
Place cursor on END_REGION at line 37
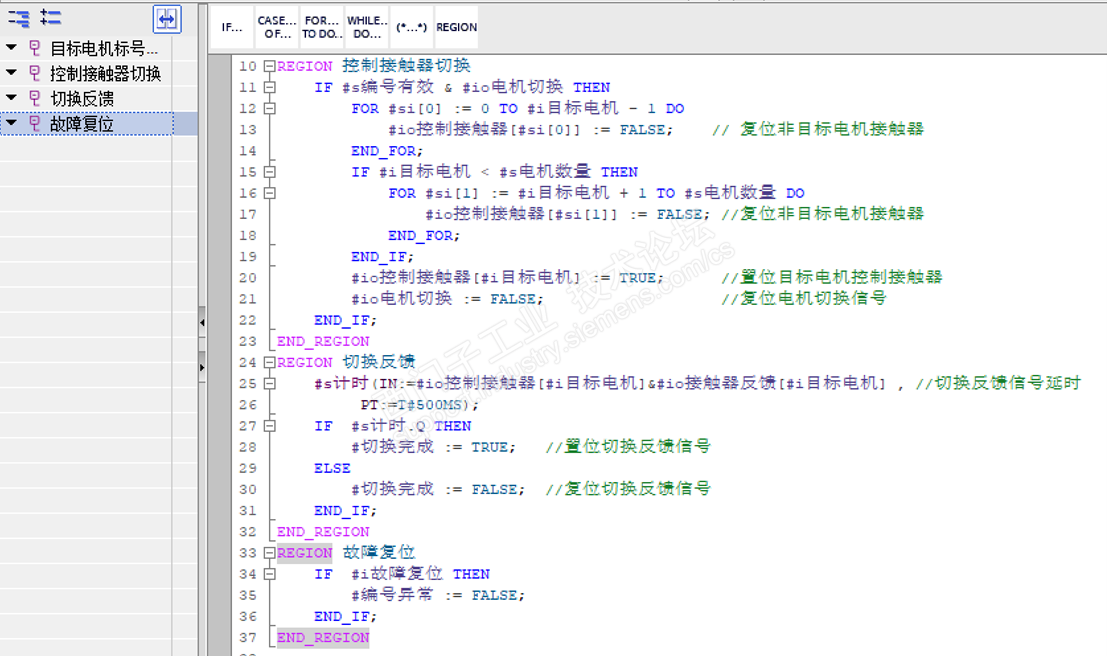(323, 638)
